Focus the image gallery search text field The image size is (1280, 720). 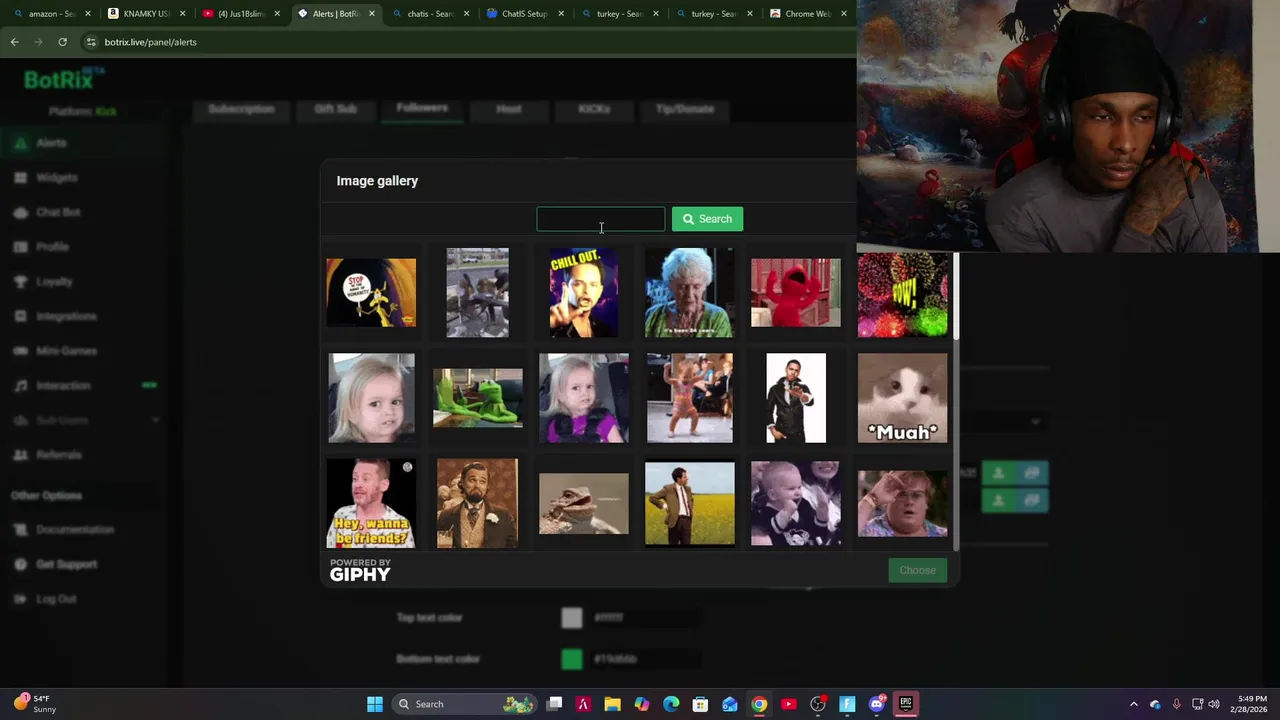pos(600,219)
